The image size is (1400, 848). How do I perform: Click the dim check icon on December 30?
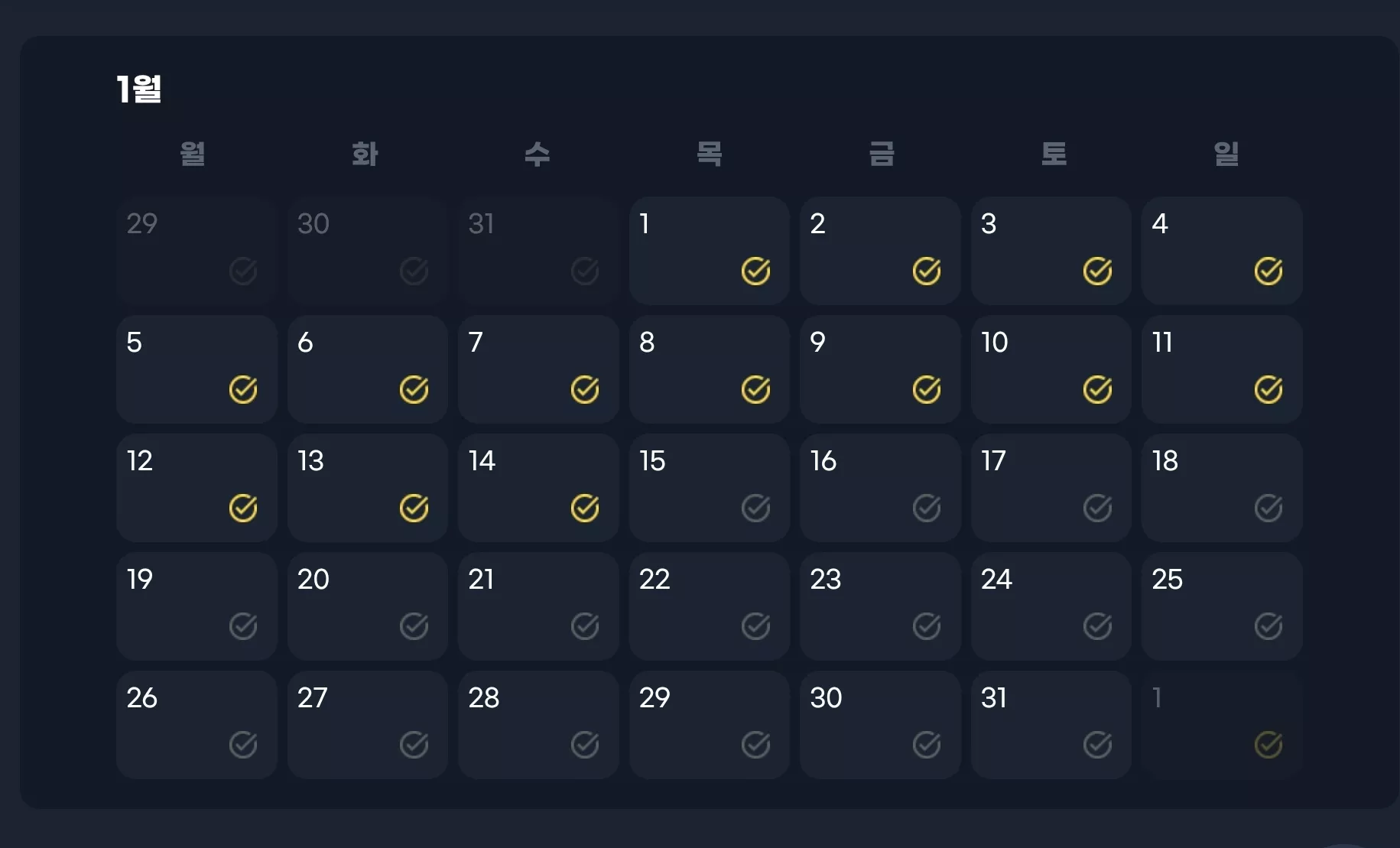(414, 271)
